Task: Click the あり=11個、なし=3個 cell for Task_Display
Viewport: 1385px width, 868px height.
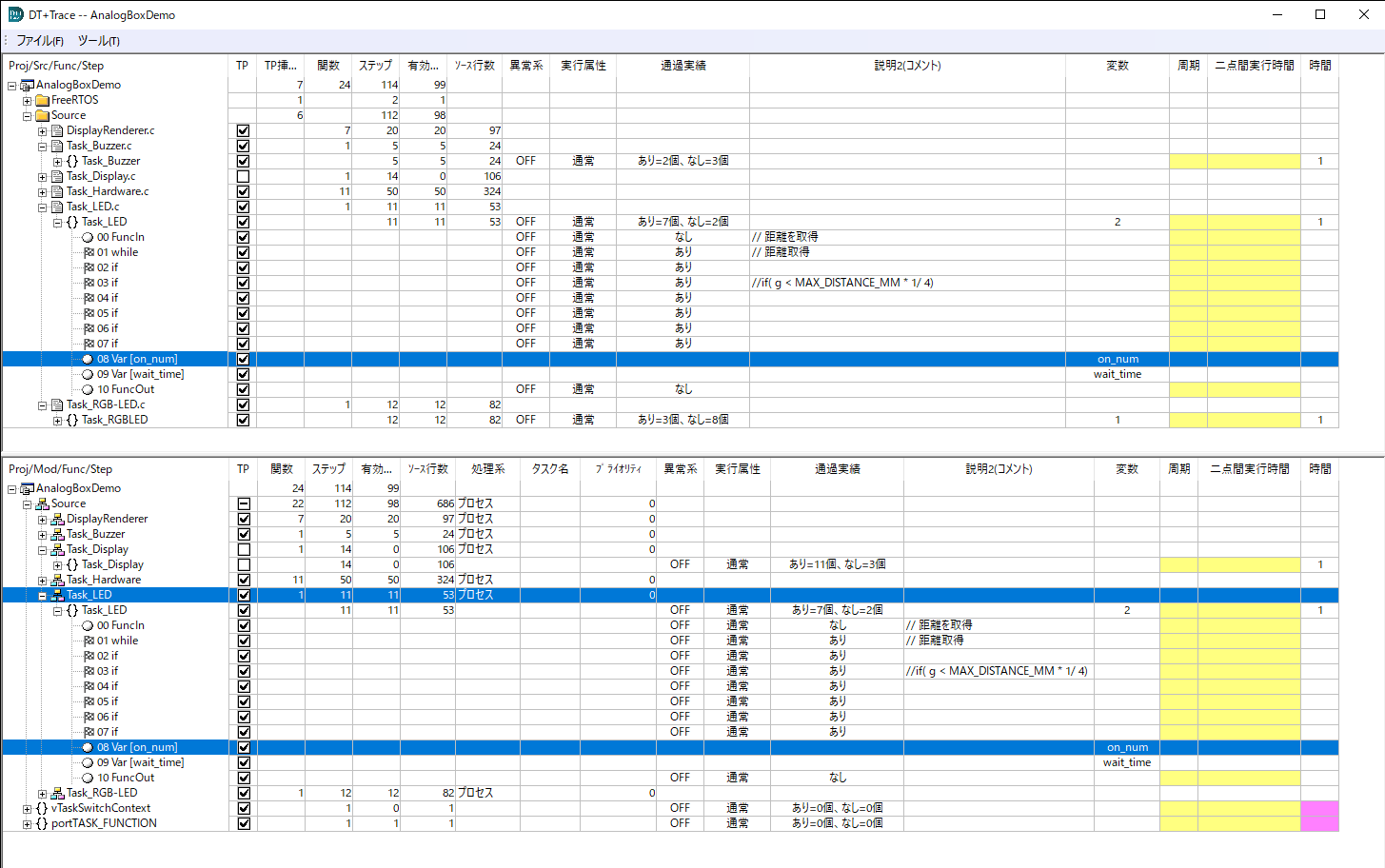Action: click(x=837, y=564)
